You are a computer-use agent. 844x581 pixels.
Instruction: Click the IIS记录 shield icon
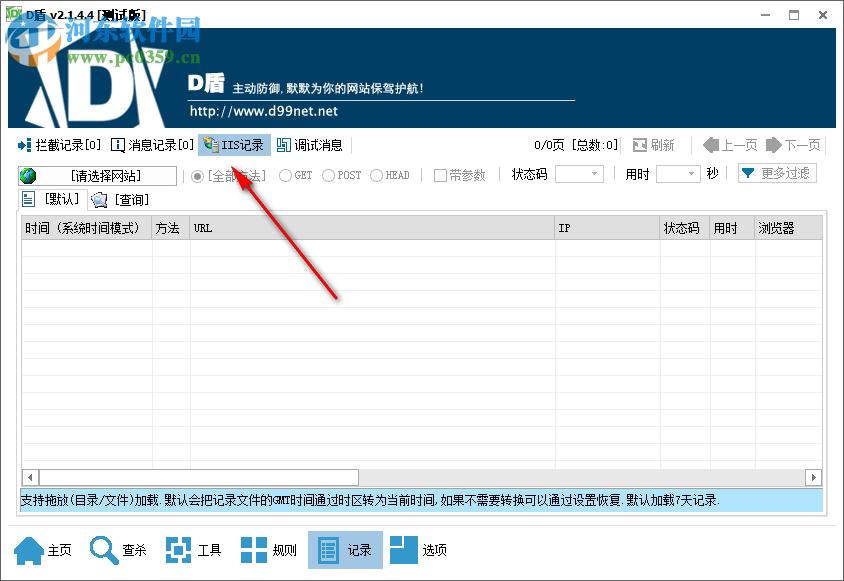pos(210,144)
